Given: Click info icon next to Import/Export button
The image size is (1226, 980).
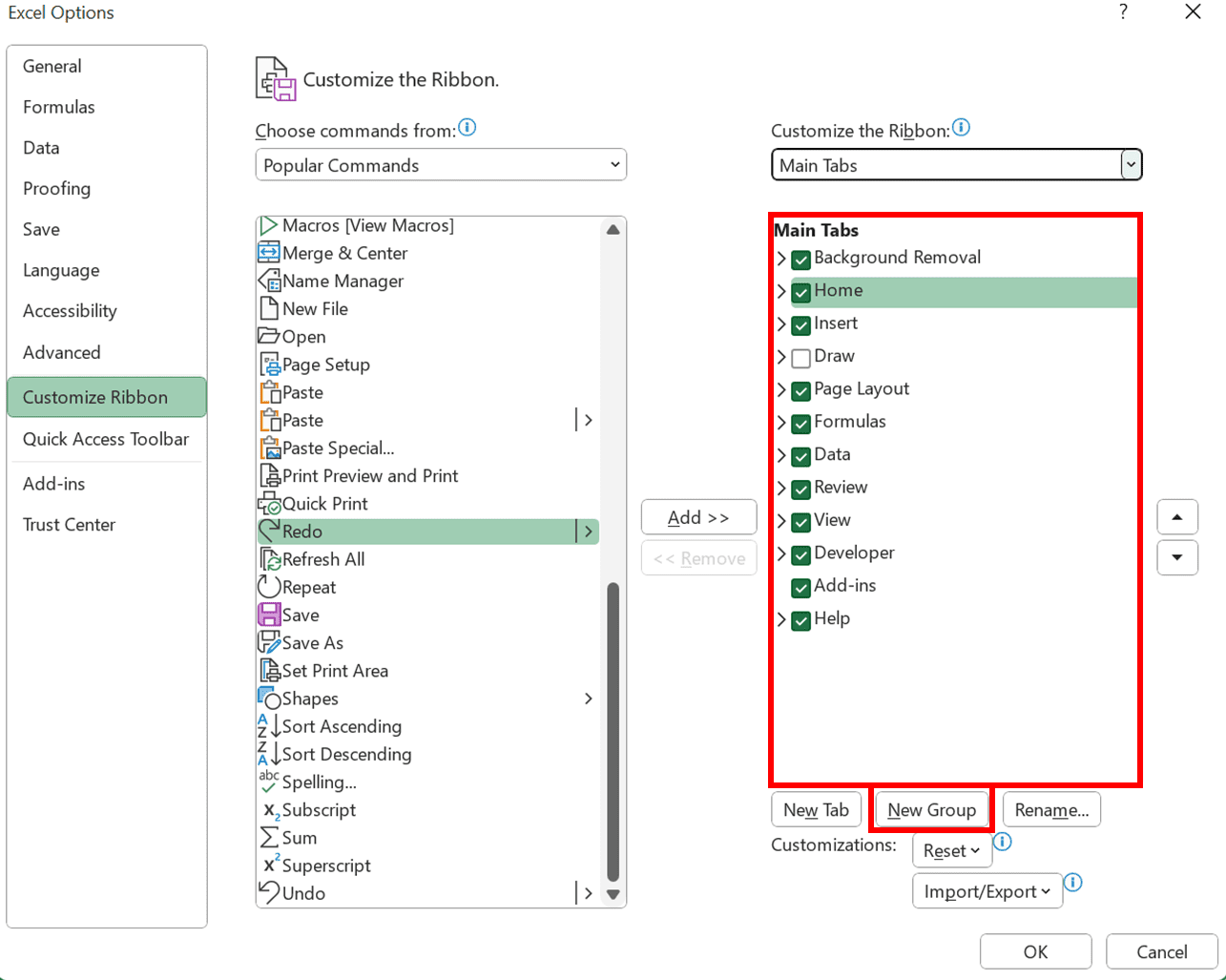Looking at the screenshot, I should 1072,883.
